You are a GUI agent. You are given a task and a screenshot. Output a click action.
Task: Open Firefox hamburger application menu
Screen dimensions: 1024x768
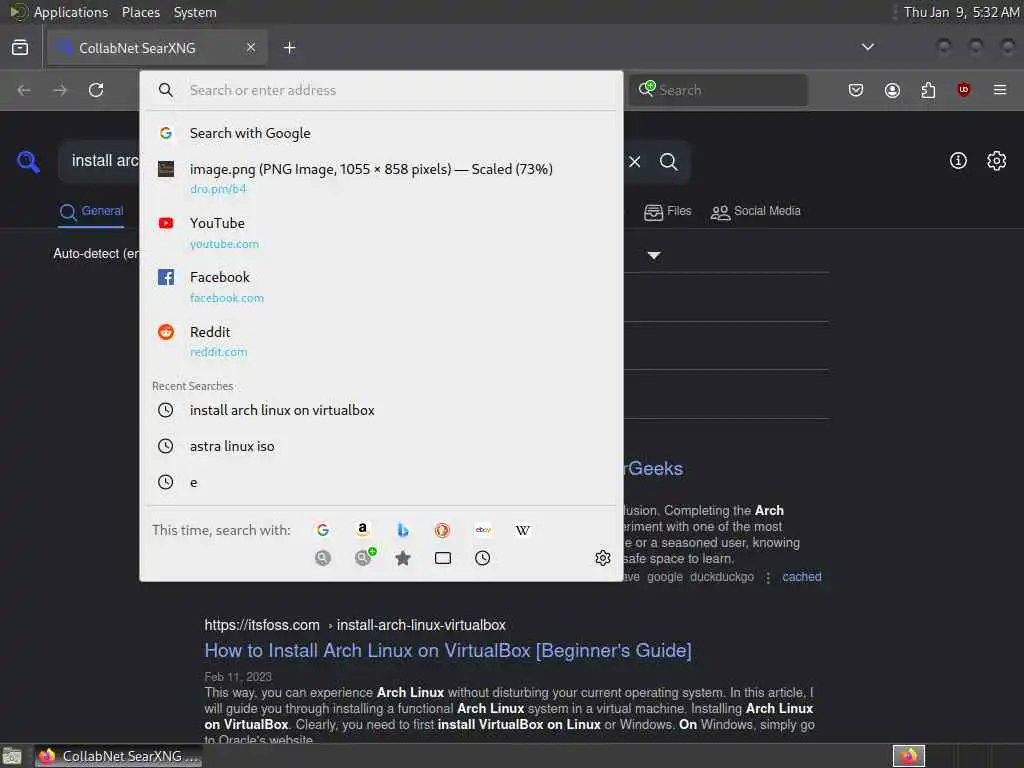pos(1000,89)
